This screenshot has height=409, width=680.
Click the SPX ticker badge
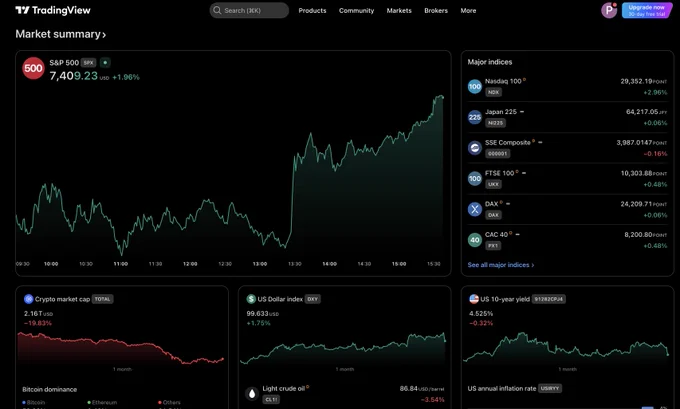pos(88,63)
